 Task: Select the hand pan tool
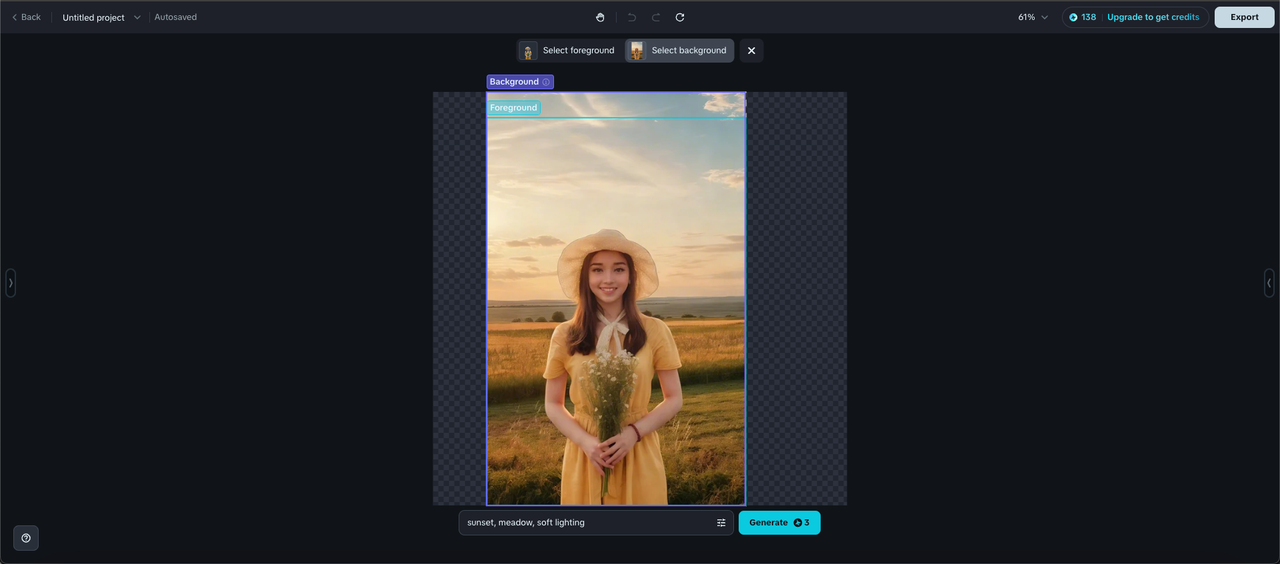point(600,17)
